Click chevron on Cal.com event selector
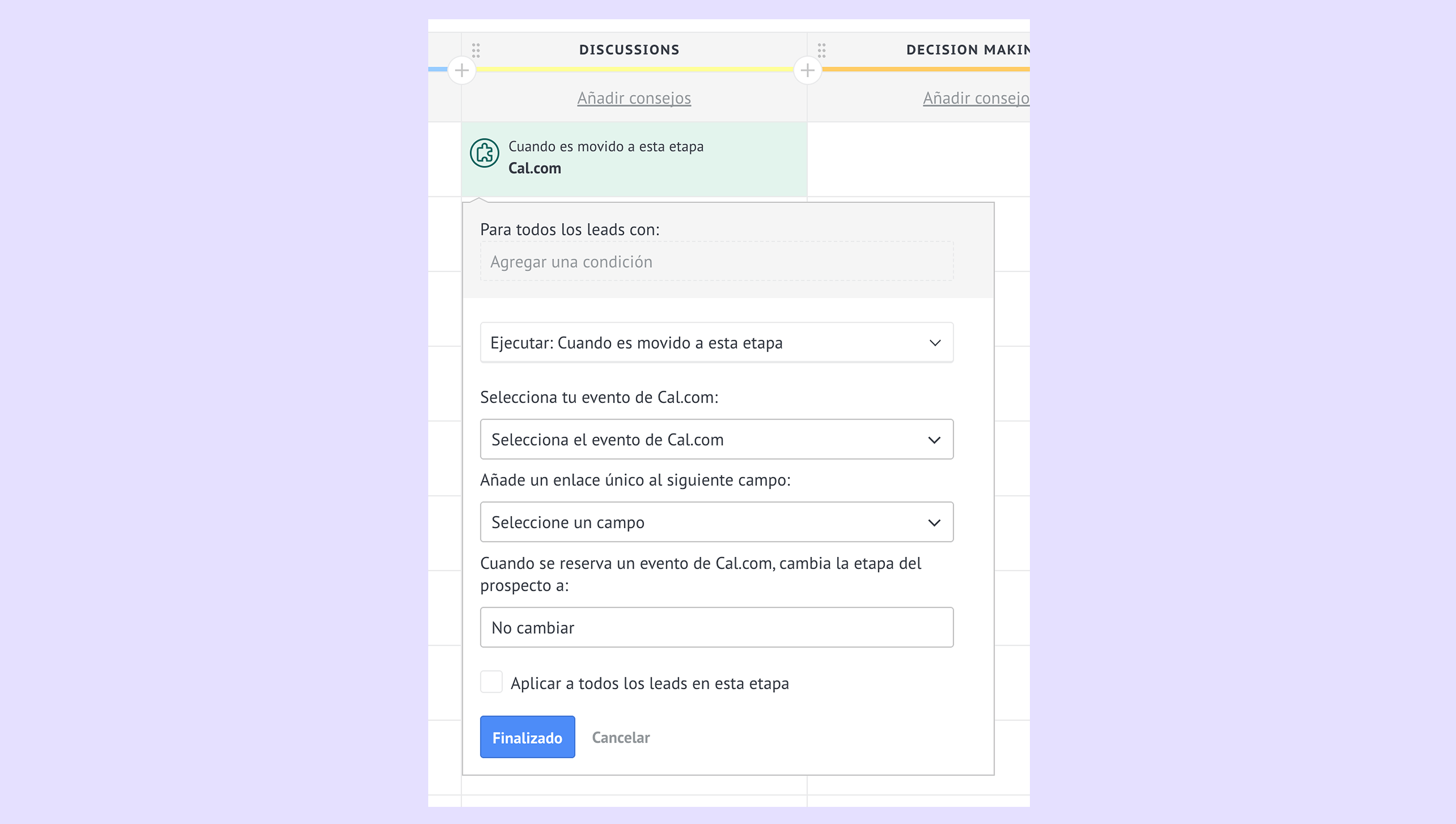 tap(934, 440)
